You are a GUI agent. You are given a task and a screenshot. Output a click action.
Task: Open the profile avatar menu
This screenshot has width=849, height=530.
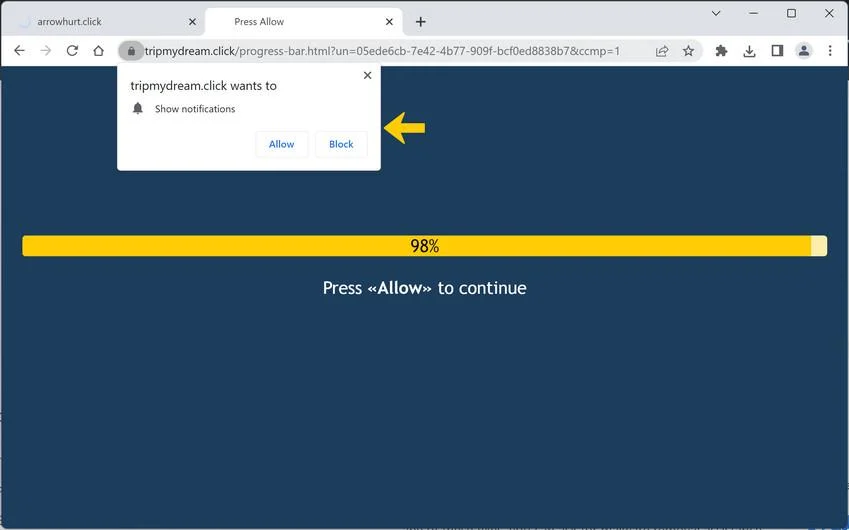coord(804,51)
